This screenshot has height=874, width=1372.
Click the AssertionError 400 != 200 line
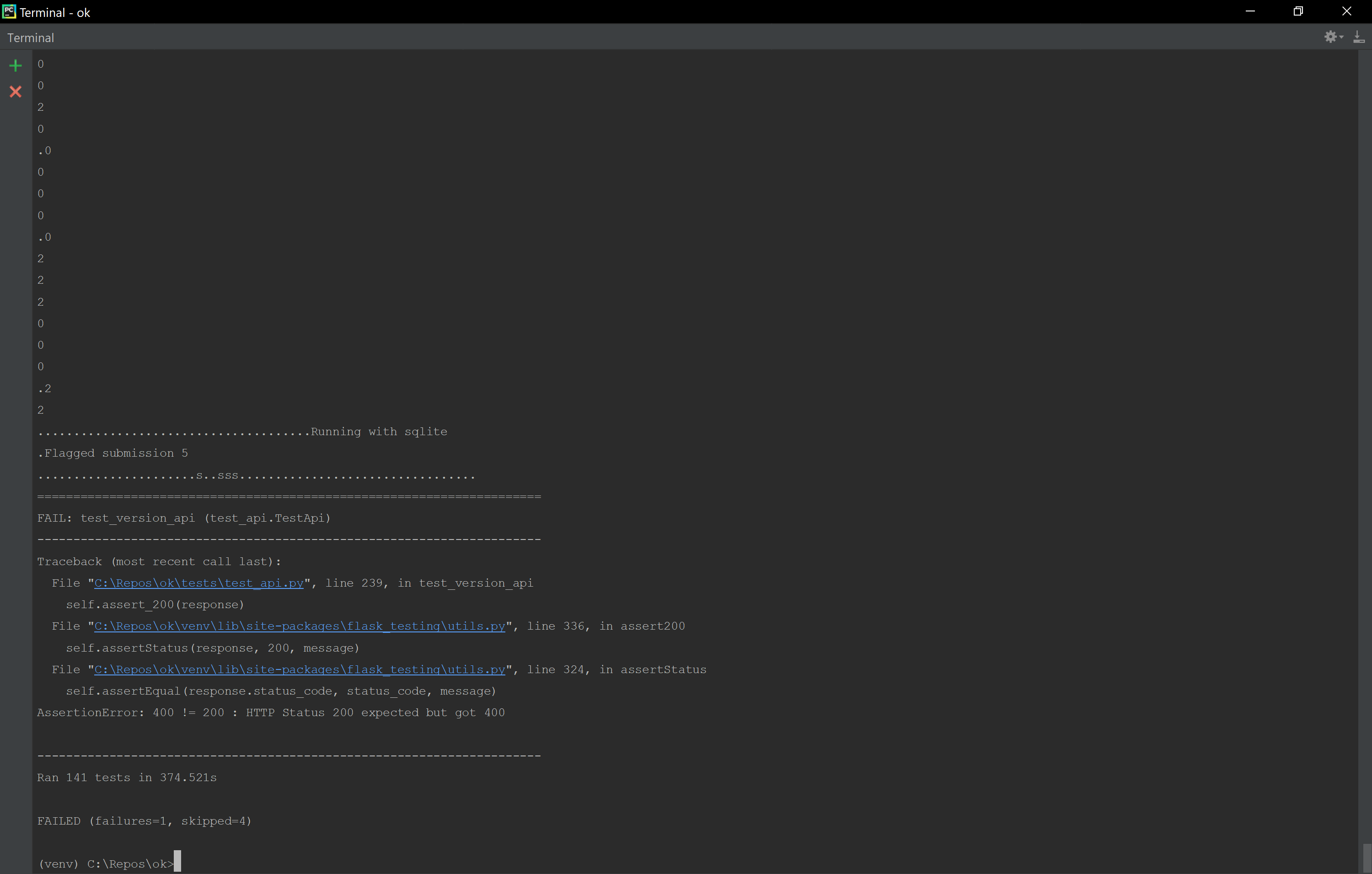[271, 712]
